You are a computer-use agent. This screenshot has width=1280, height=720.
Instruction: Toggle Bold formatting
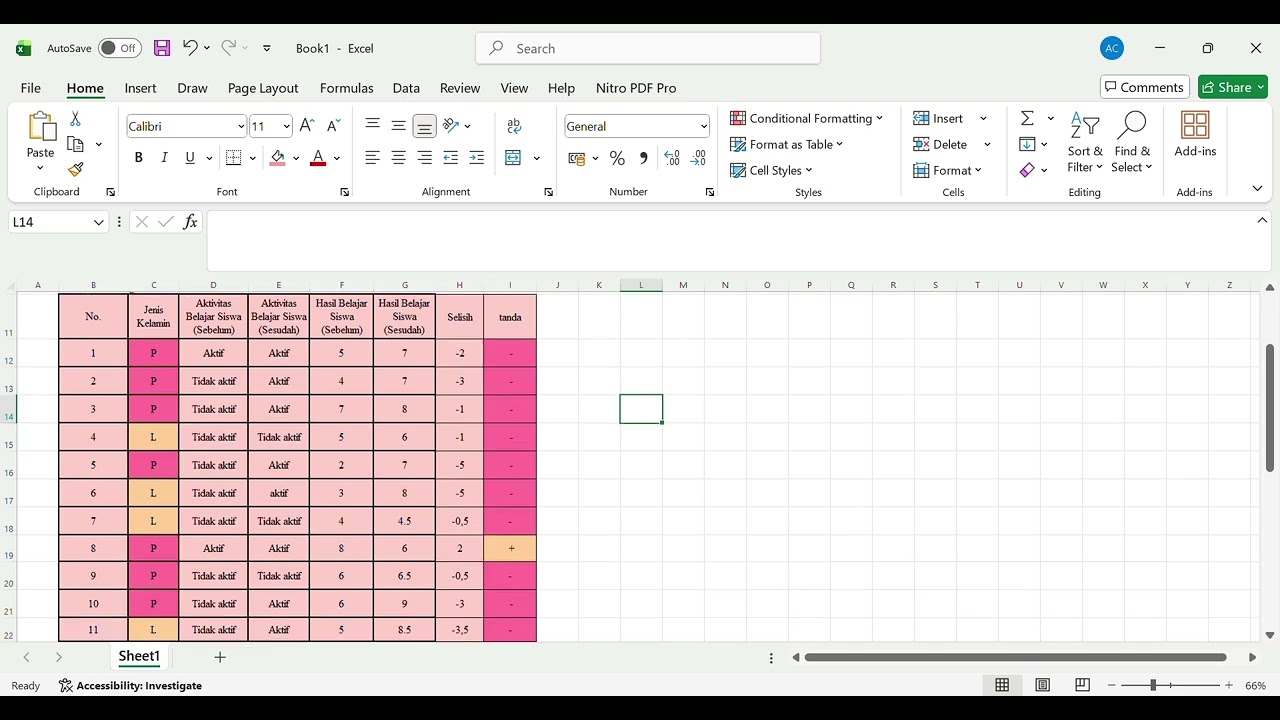[x=139, y=158]
